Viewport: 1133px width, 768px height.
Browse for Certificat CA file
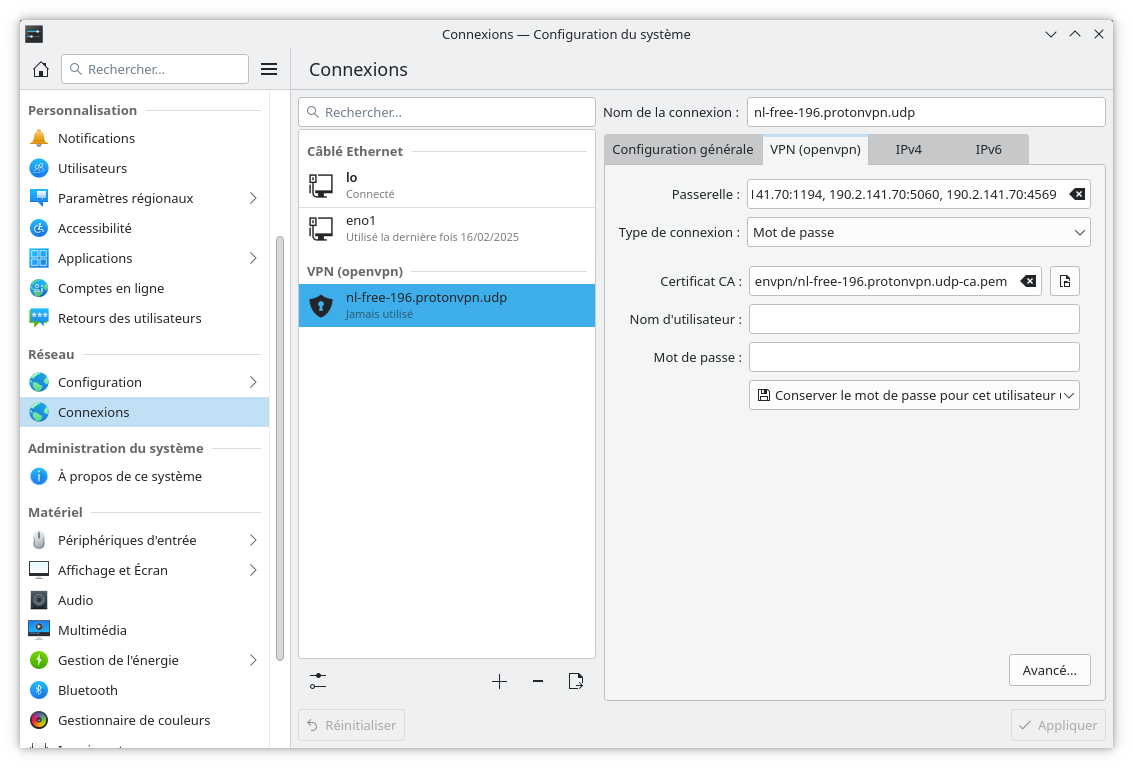pos(1065,281)
